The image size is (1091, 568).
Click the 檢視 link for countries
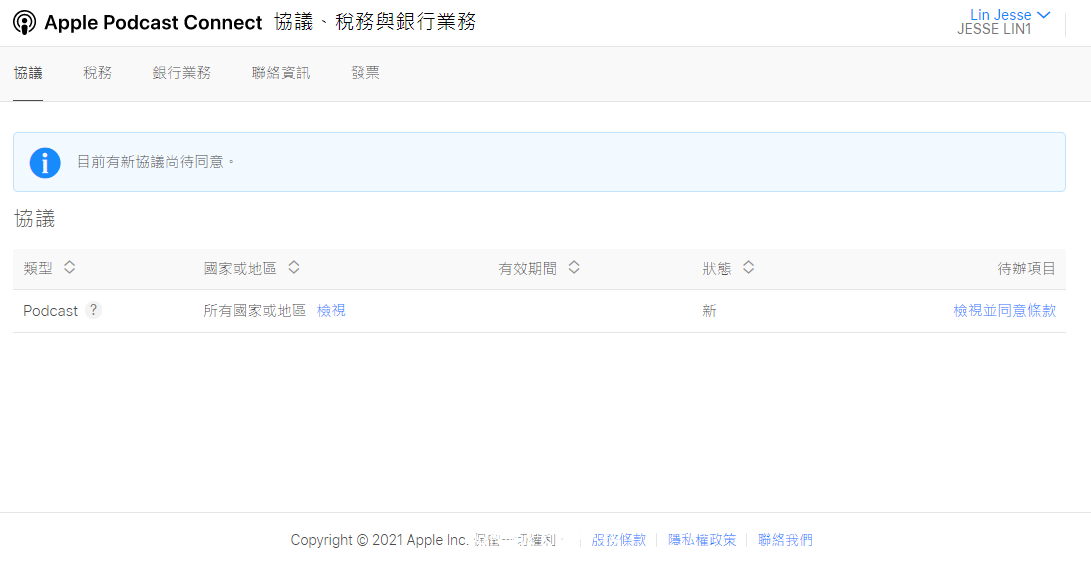click(x=331, y=310)
